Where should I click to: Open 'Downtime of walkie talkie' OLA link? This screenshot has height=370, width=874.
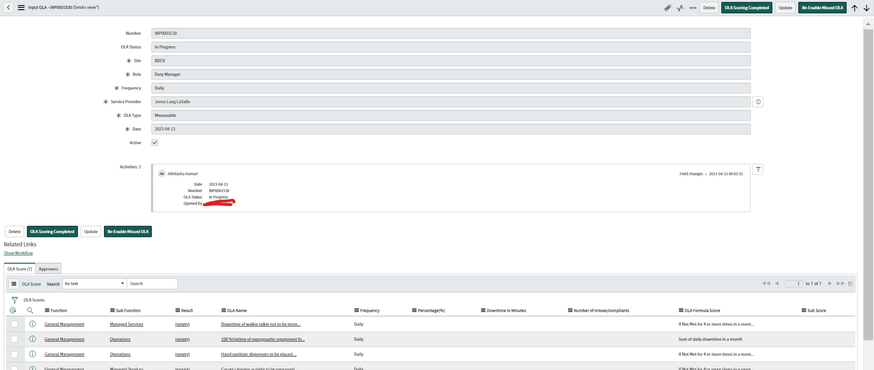click(261, 324)
